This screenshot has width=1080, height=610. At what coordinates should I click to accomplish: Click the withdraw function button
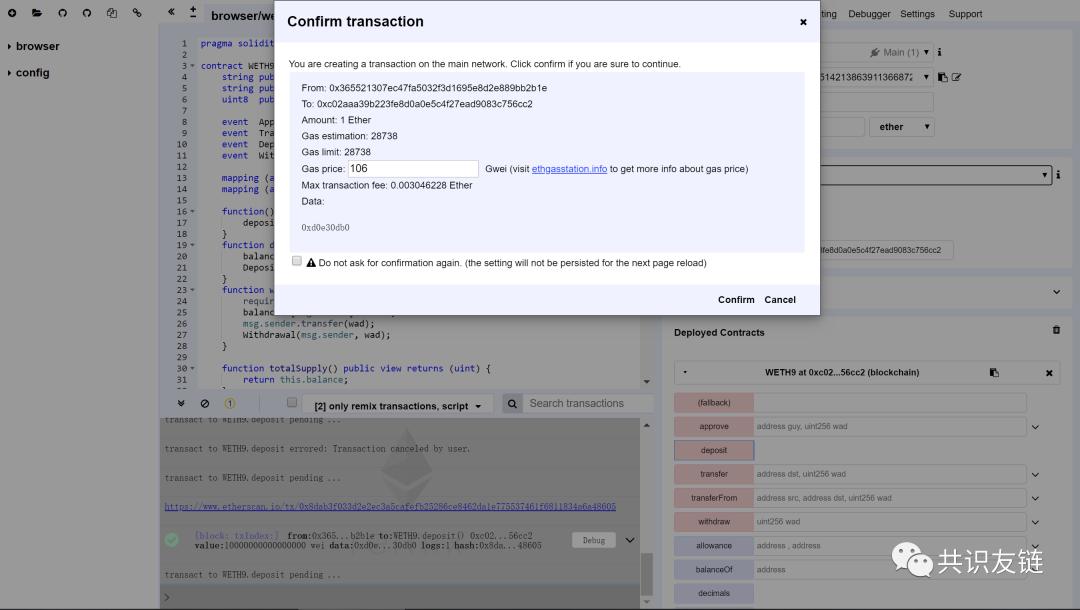pos(714,522)
